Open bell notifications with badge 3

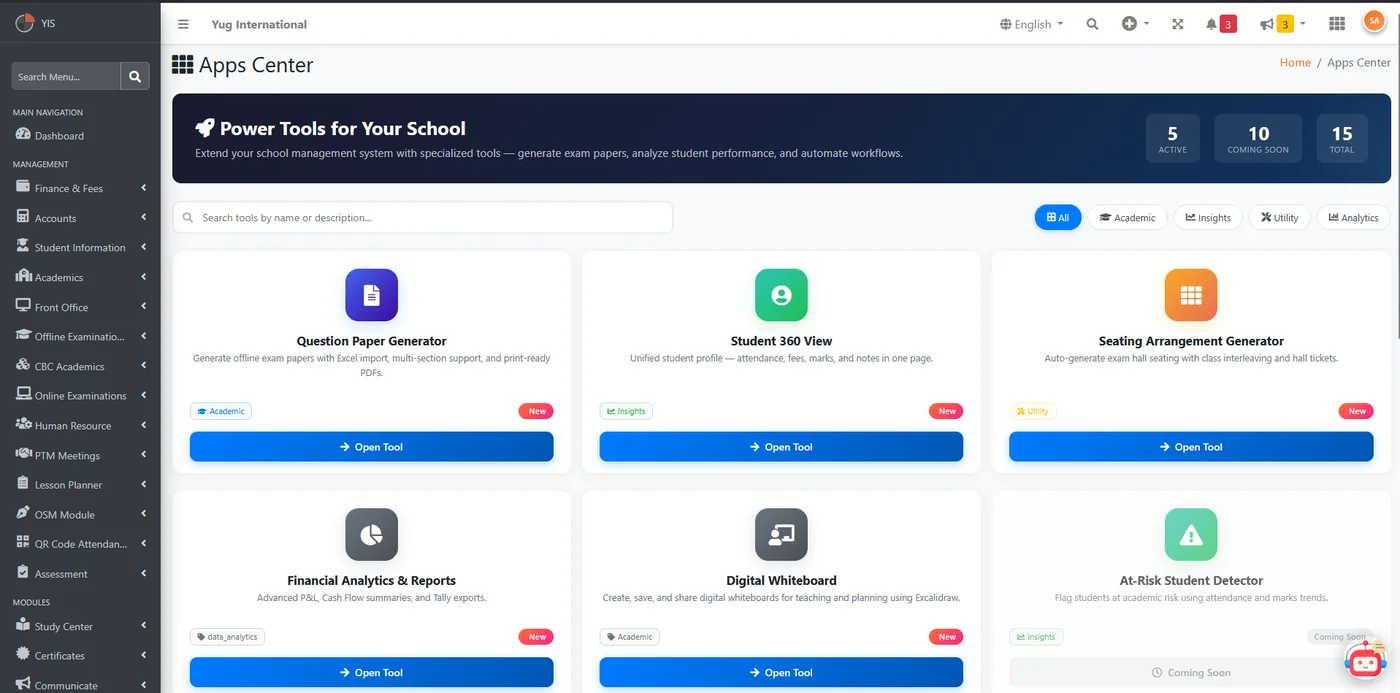[x=1221, y=24]
